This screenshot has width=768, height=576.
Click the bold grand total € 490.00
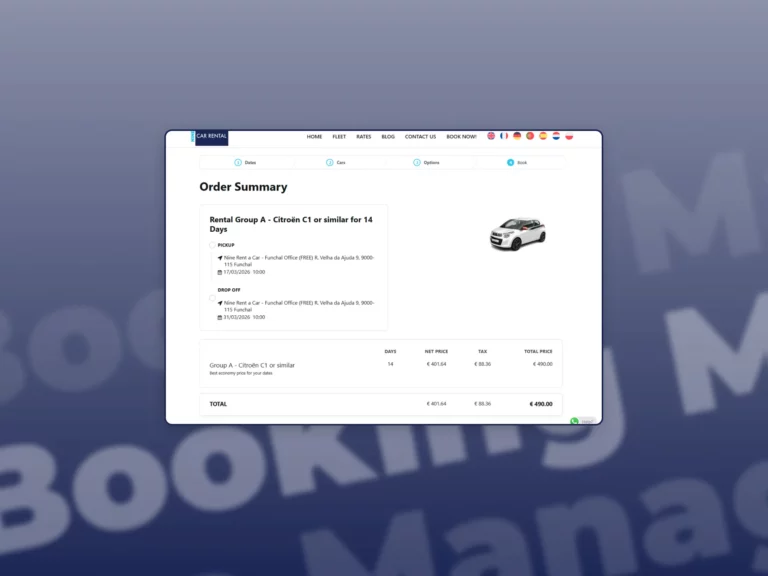[541, 404]
